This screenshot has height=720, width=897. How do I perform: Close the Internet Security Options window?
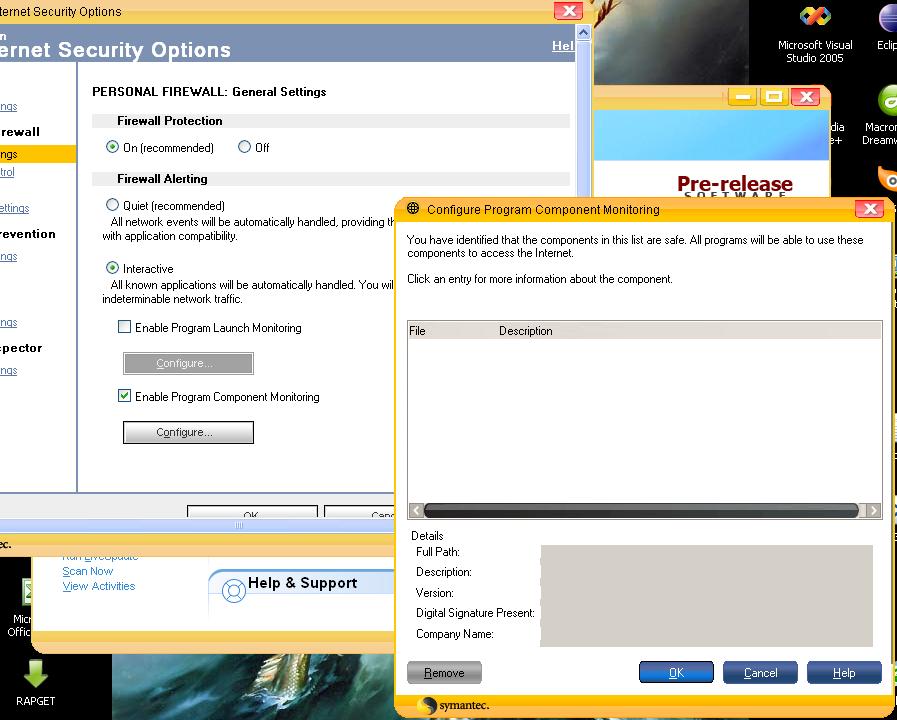point(568,11)
